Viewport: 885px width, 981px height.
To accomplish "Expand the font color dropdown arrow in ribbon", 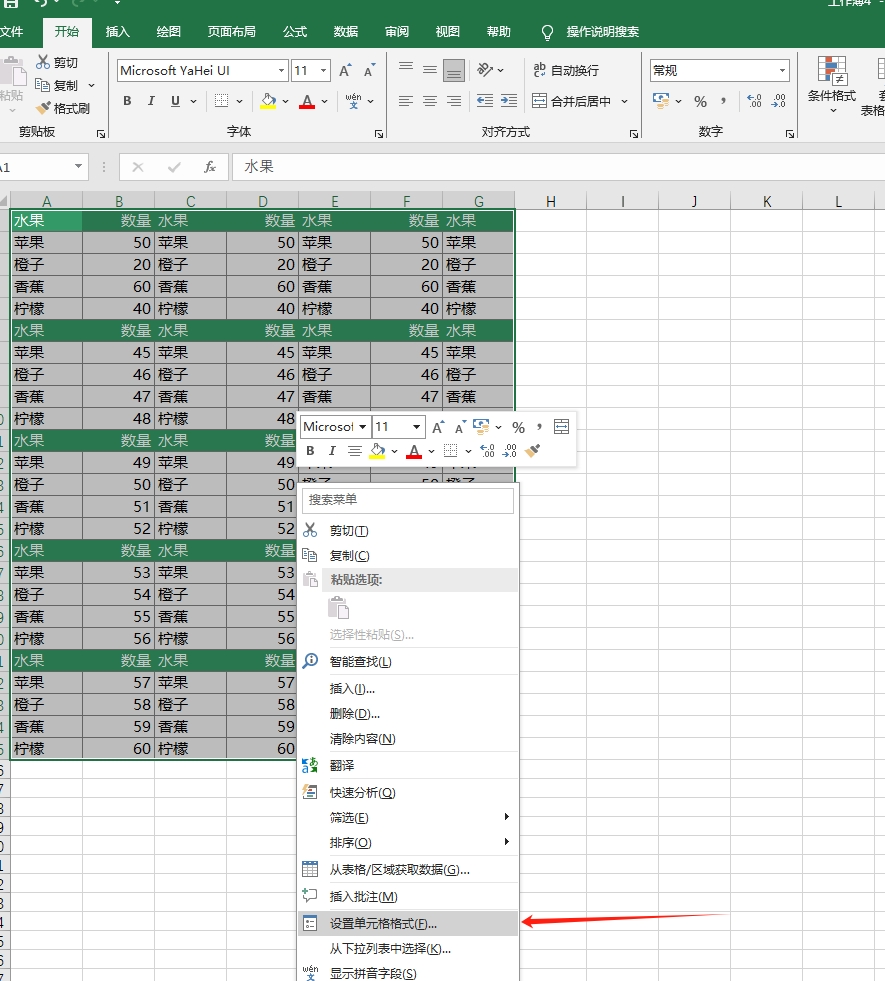I will [x=325, y=101].
